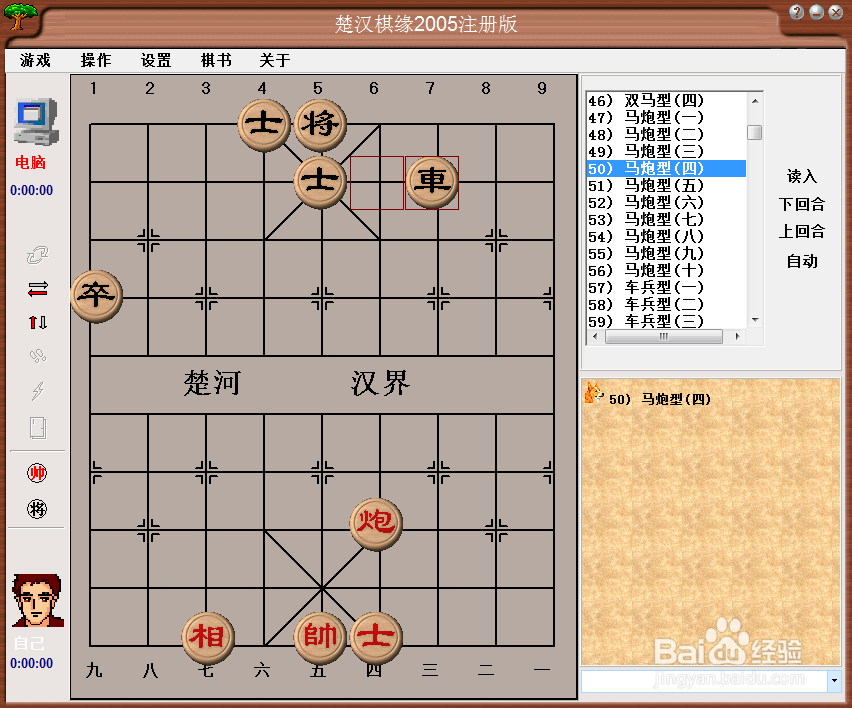Click the red 帅 side icon
Image resolution: width=852 pixels, height=708 pixels.
pos(37,473)
